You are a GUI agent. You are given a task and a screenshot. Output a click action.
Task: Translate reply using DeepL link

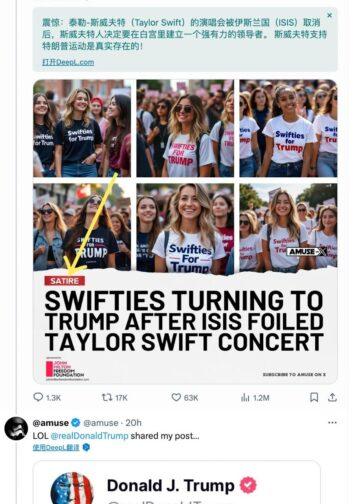[x=56, y=447]
